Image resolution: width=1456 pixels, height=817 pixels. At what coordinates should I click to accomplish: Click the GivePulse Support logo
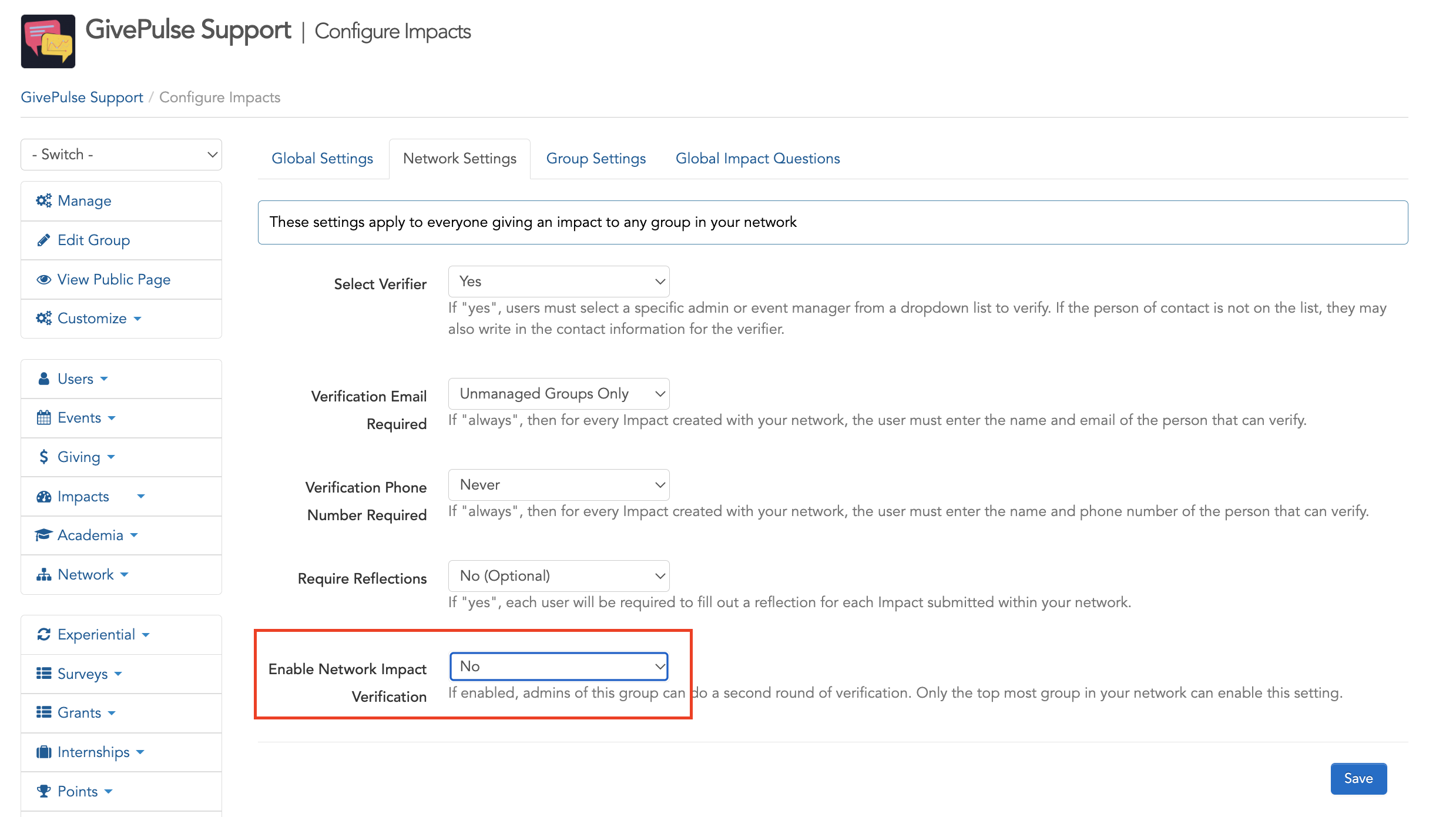coord(48,41)
